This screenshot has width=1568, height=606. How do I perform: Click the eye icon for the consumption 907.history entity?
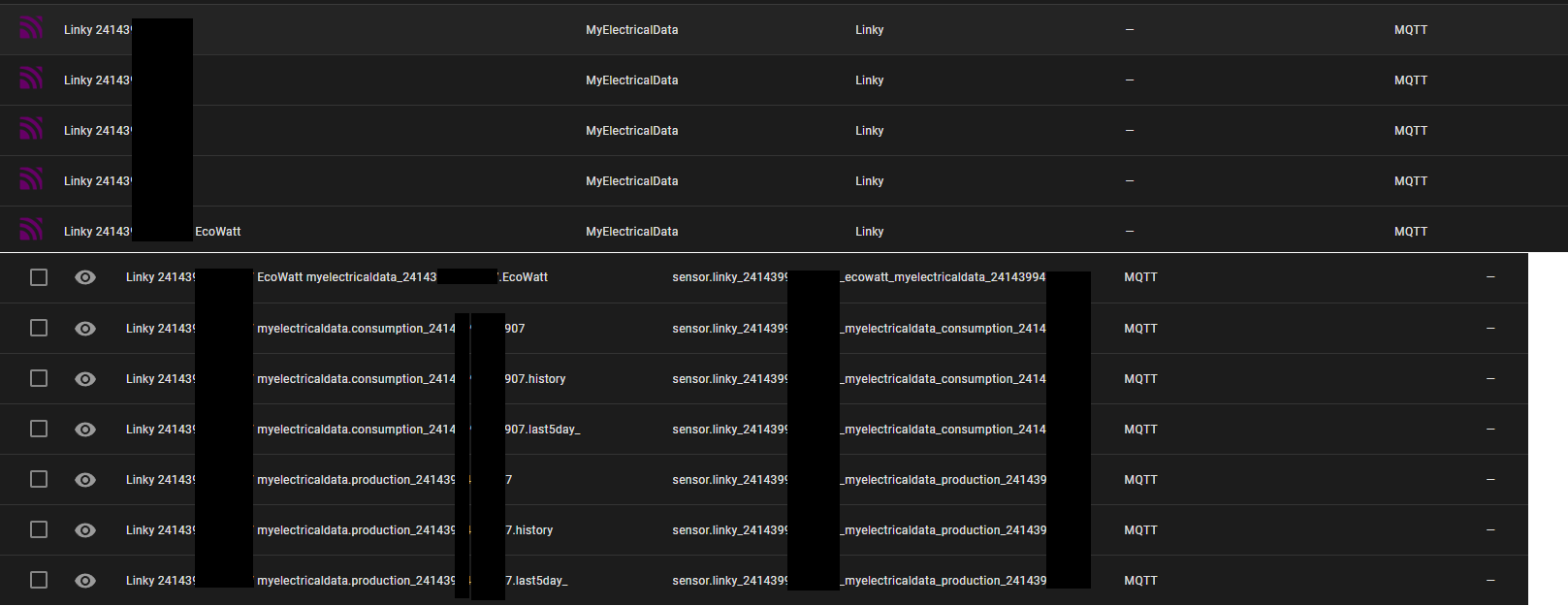coord(85,379)
